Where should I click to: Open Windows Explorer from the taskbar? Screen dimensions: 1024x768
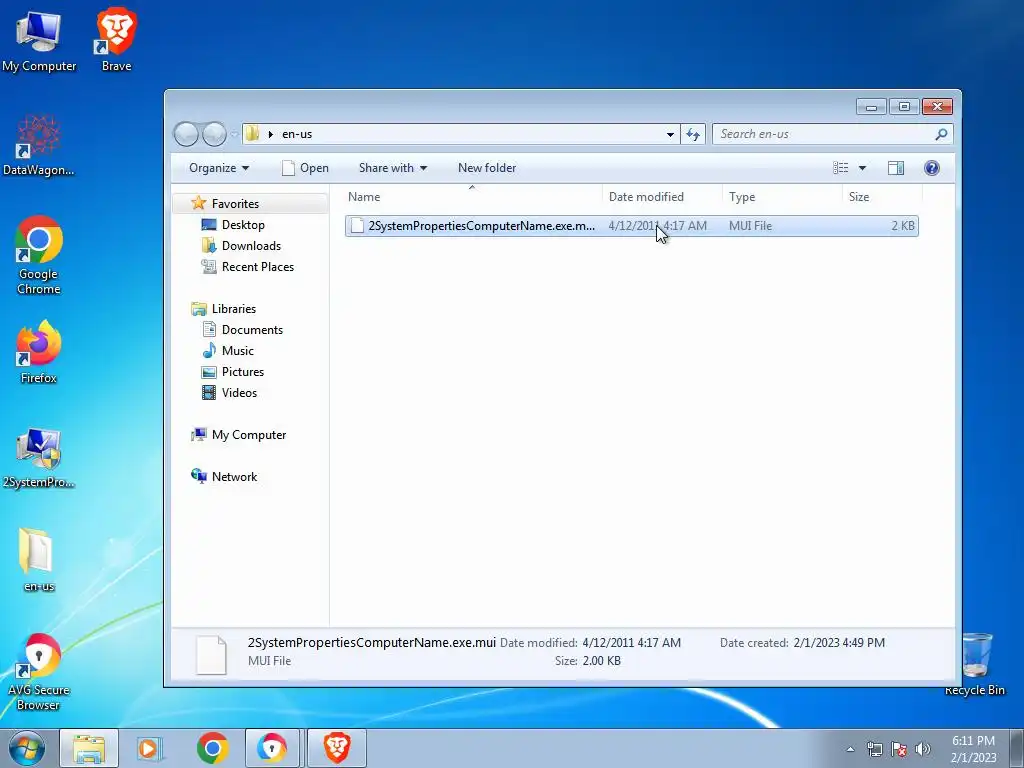pyautogui.click(x=89, y=748)
